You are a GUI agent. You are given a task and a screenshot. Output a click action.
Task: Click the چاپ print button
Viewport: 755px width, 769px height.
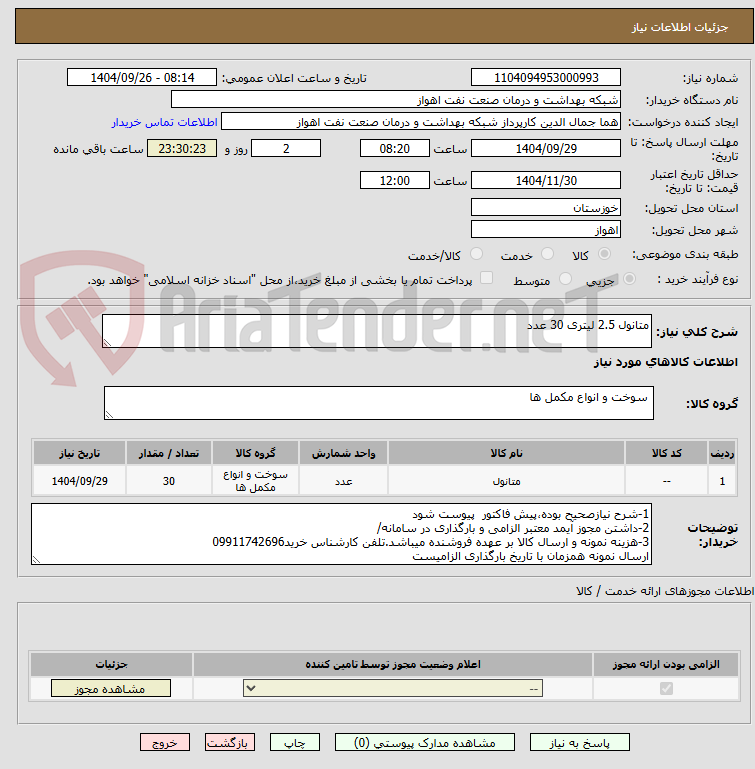pos(295,743)
